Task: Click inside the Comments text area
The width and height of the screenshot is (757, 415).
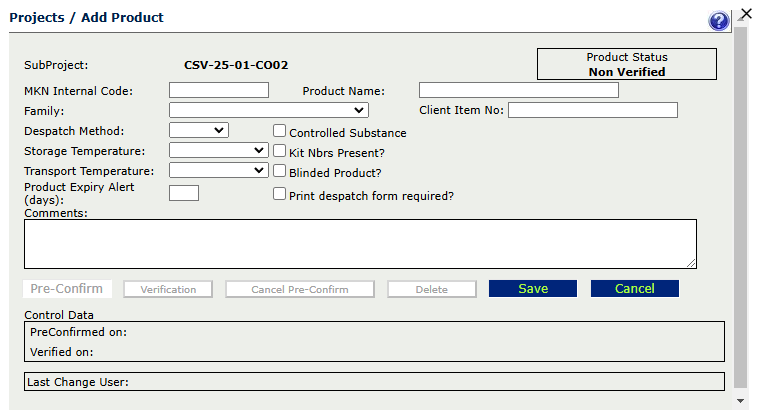Action: click(360, 244)
